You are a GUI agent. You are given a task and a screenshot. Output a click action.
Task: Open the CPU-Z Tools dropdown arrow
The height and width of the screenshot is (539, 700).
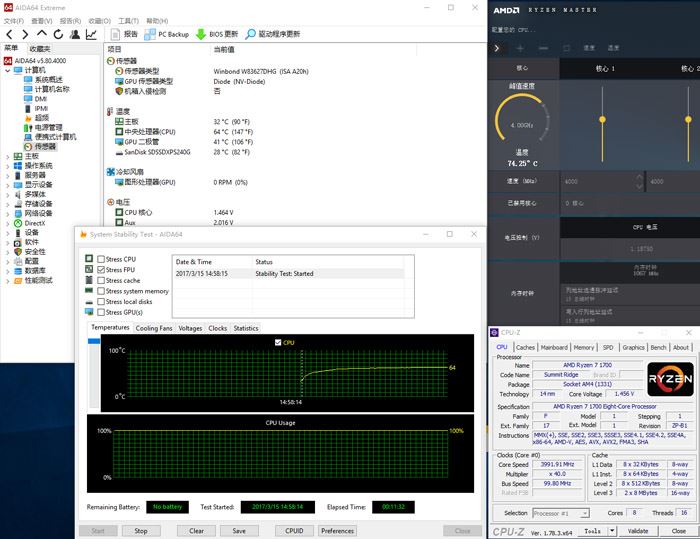pos(609,531)
